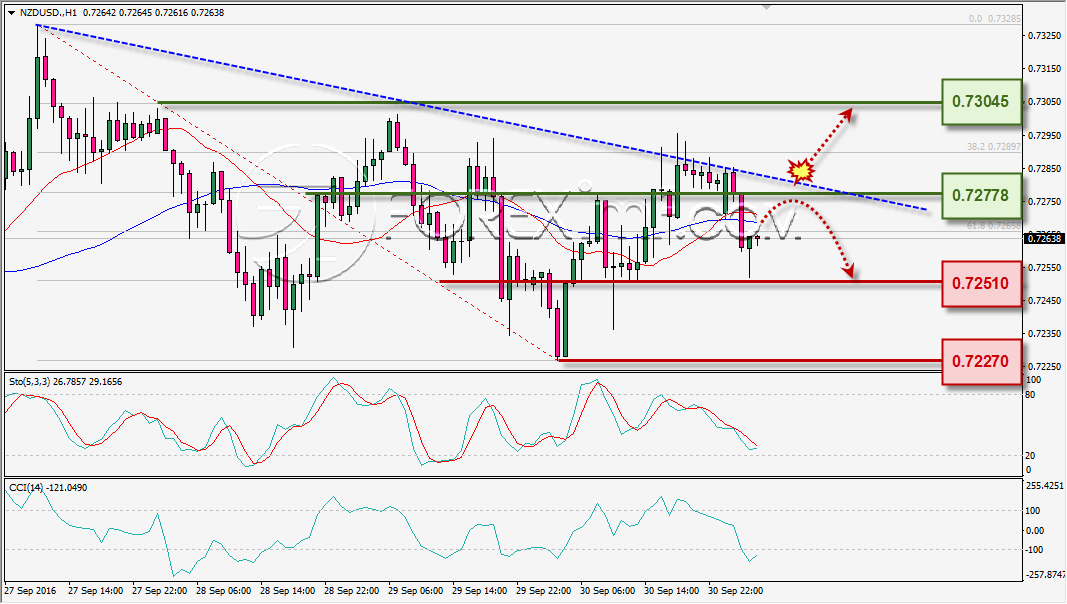Click the CCI 255.4251 scale value
Screen dimensions: 1067x604
[x=1044, y=486]
